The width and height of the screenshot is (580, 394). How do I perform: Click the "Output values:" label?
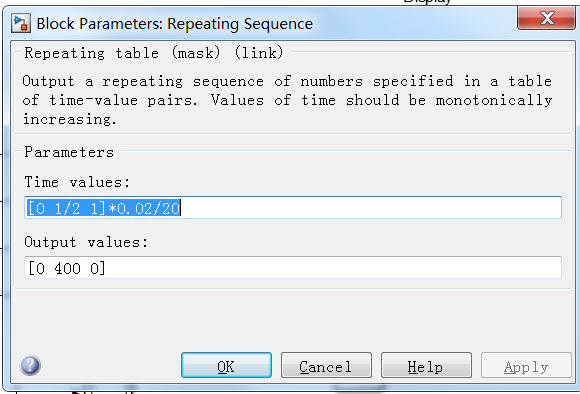[86, 242]
